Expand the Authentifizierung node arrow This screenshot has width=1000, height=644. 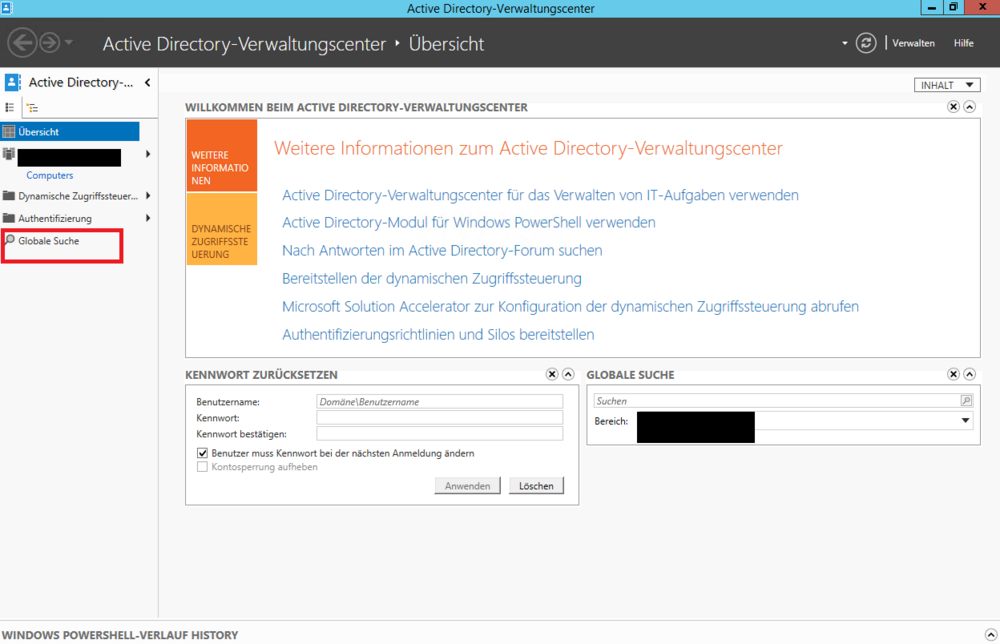point(148,218)
